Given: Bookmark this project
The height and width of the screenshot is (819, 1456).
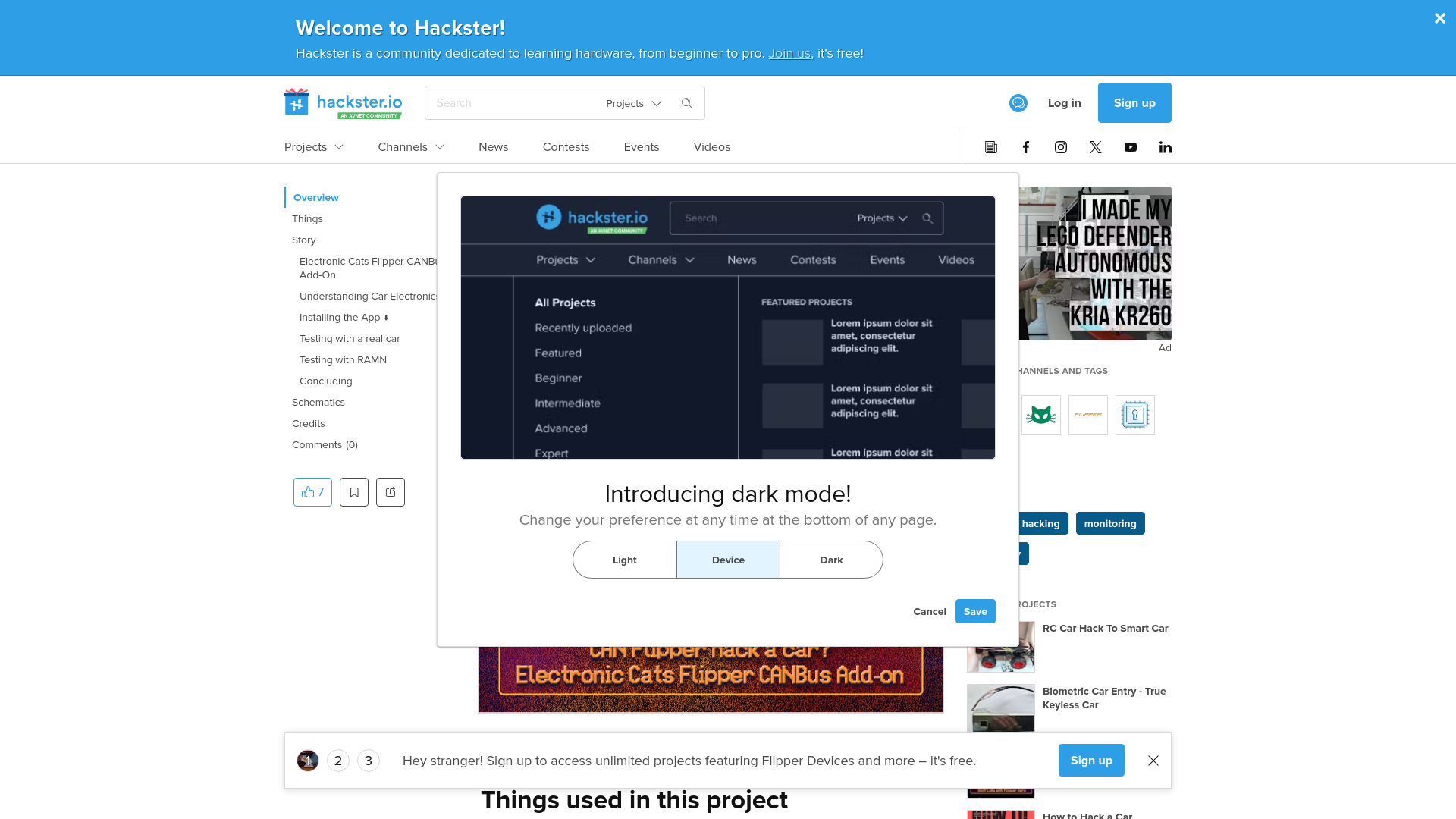Looking at the screenshot, I should [354, 492].
